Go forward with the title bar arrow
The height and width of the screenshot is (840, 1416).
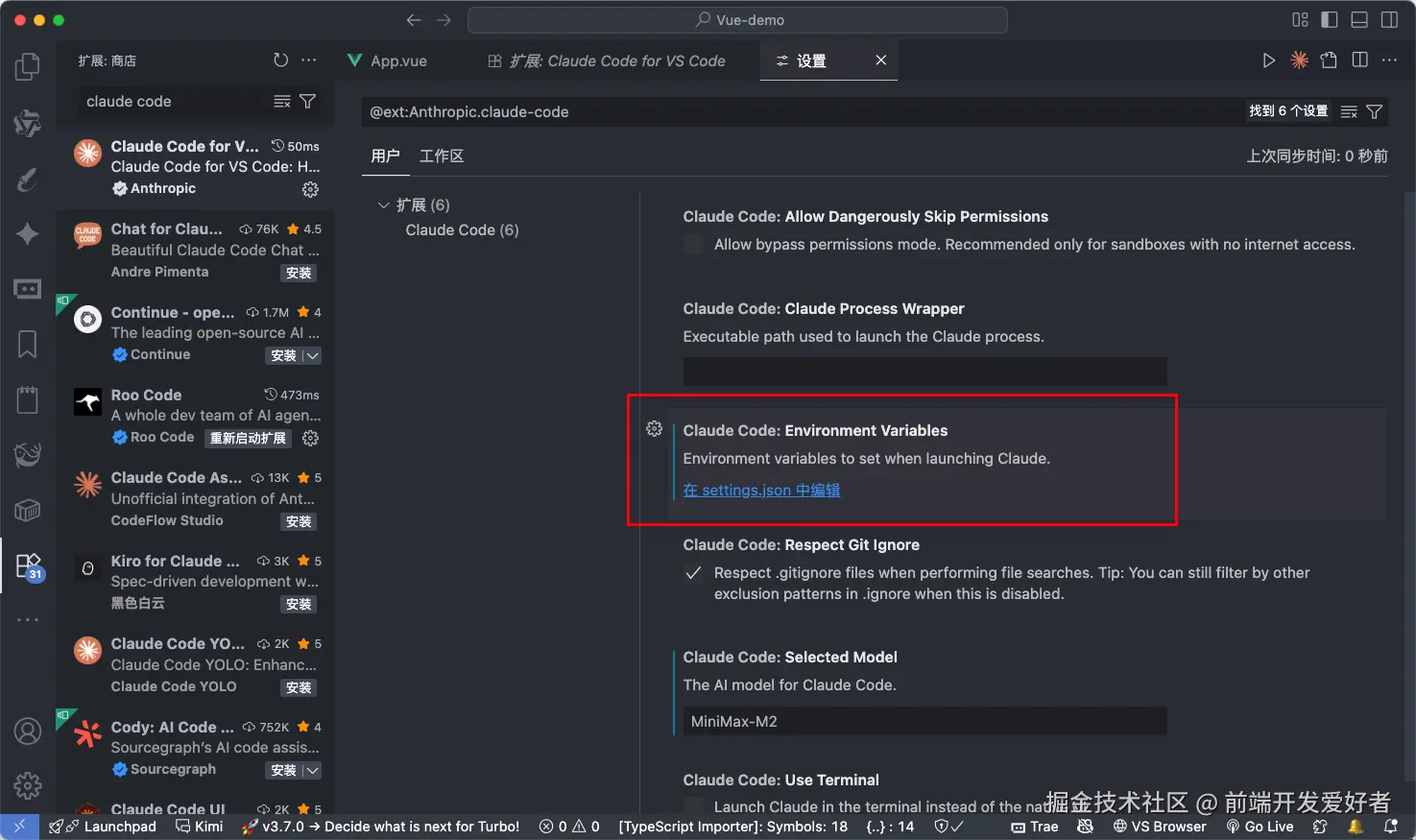pos(444,20)
